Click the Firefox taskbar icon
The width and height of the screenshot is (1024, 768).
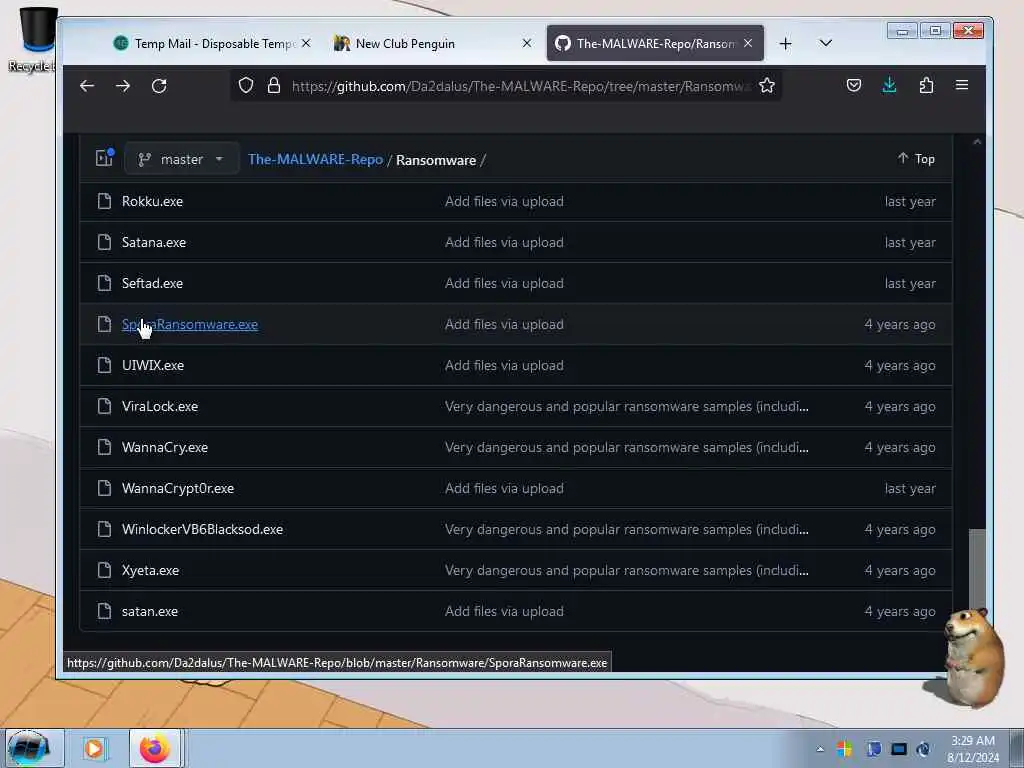[x=154, y=748]
